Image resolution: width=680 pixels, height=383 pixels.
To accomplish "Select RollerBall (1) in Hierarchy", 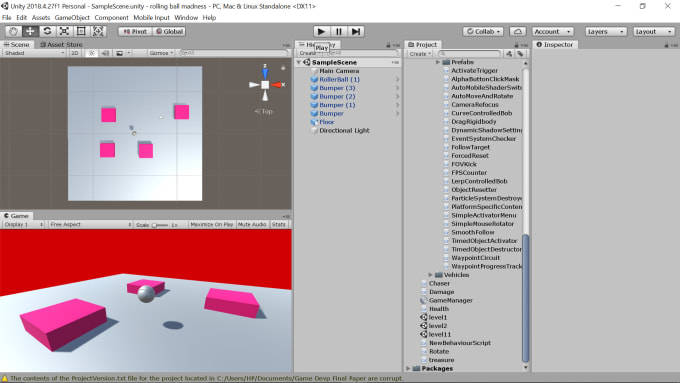I will coord(340,79).
